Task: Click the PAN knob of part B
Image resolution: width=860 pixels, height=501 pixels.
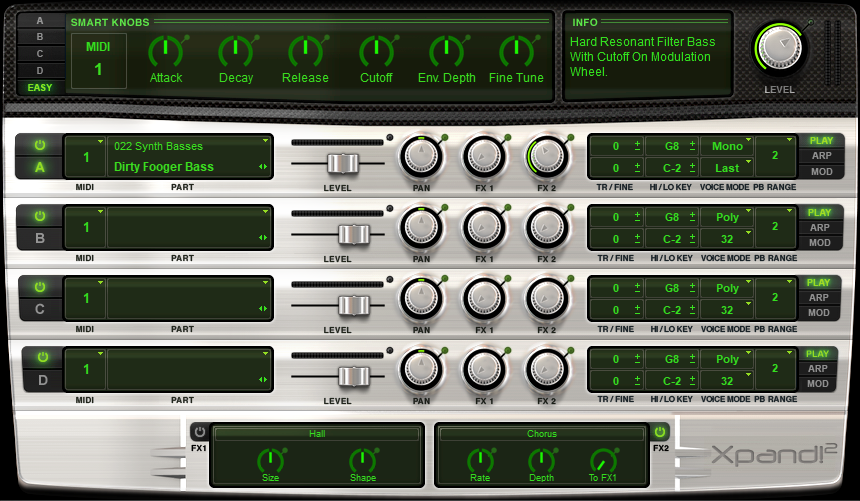Action: tap(421, 228)
